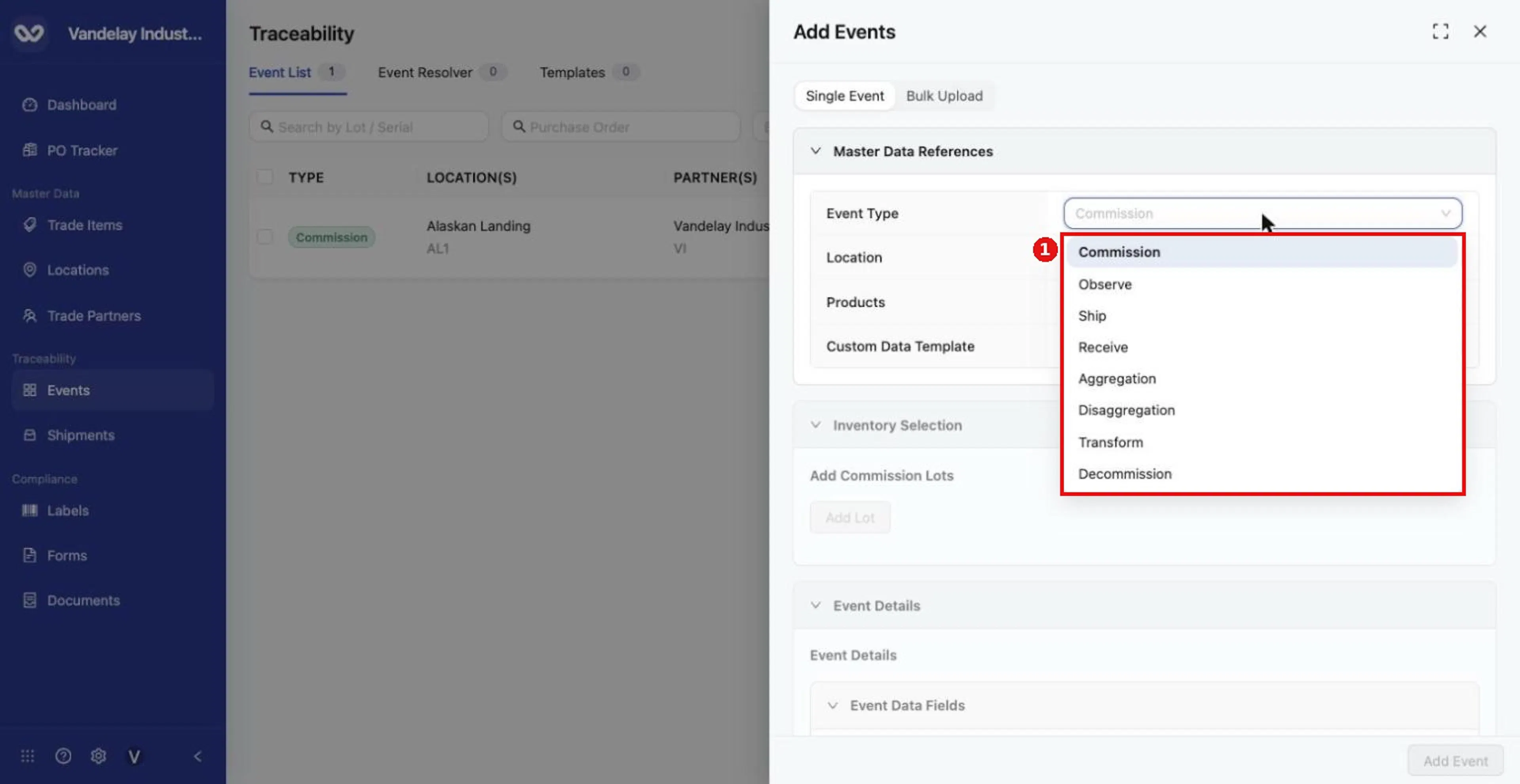Screen dimensions: 1520x784
Task: Click the Events grid icon
Action: click(30, 390)
